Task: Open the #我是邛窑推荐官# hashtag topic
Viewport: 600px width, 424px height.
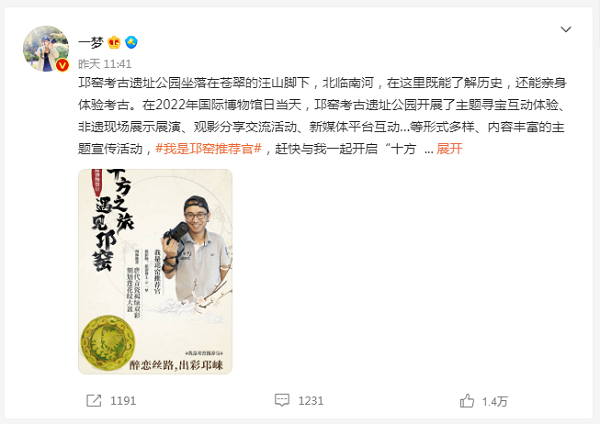Action: click(209, 148)
